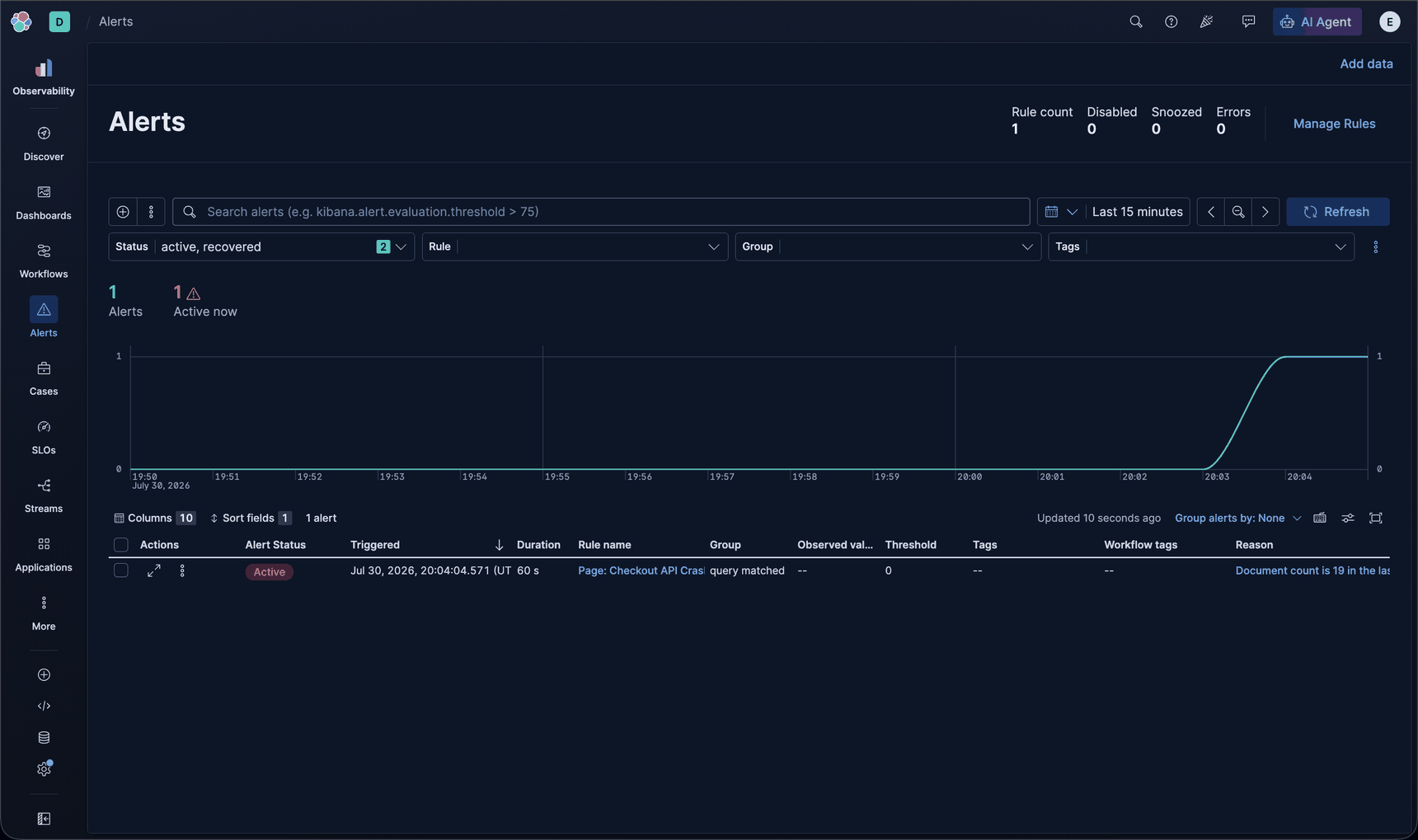Open Sort fields selector

point(250,518)
